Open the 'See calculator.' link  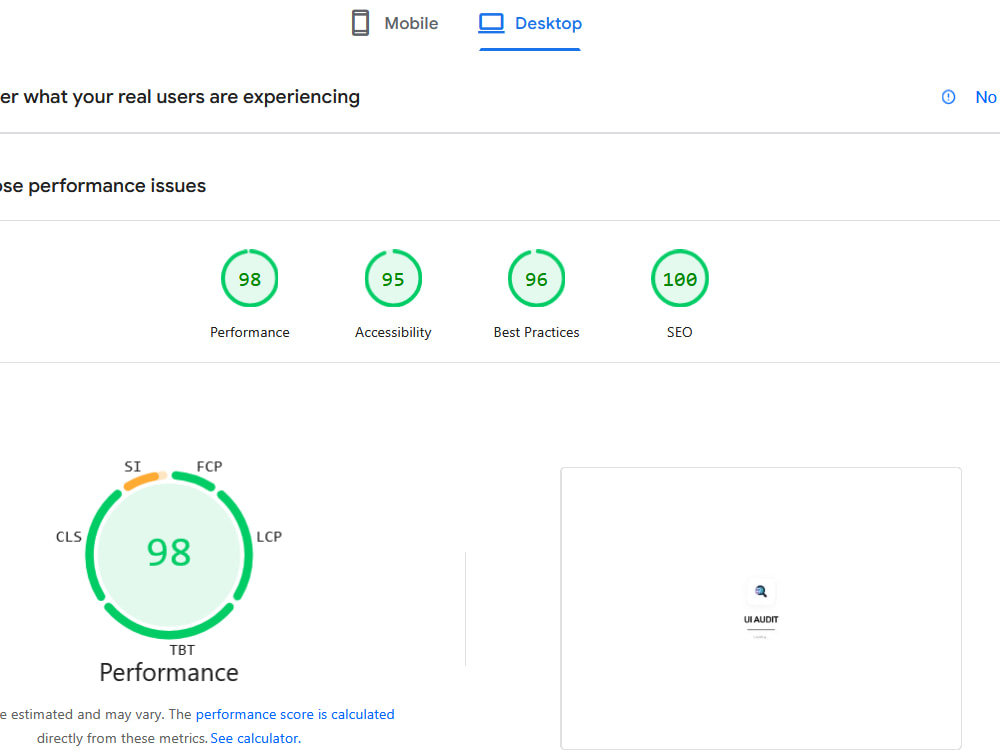[255, 738]
